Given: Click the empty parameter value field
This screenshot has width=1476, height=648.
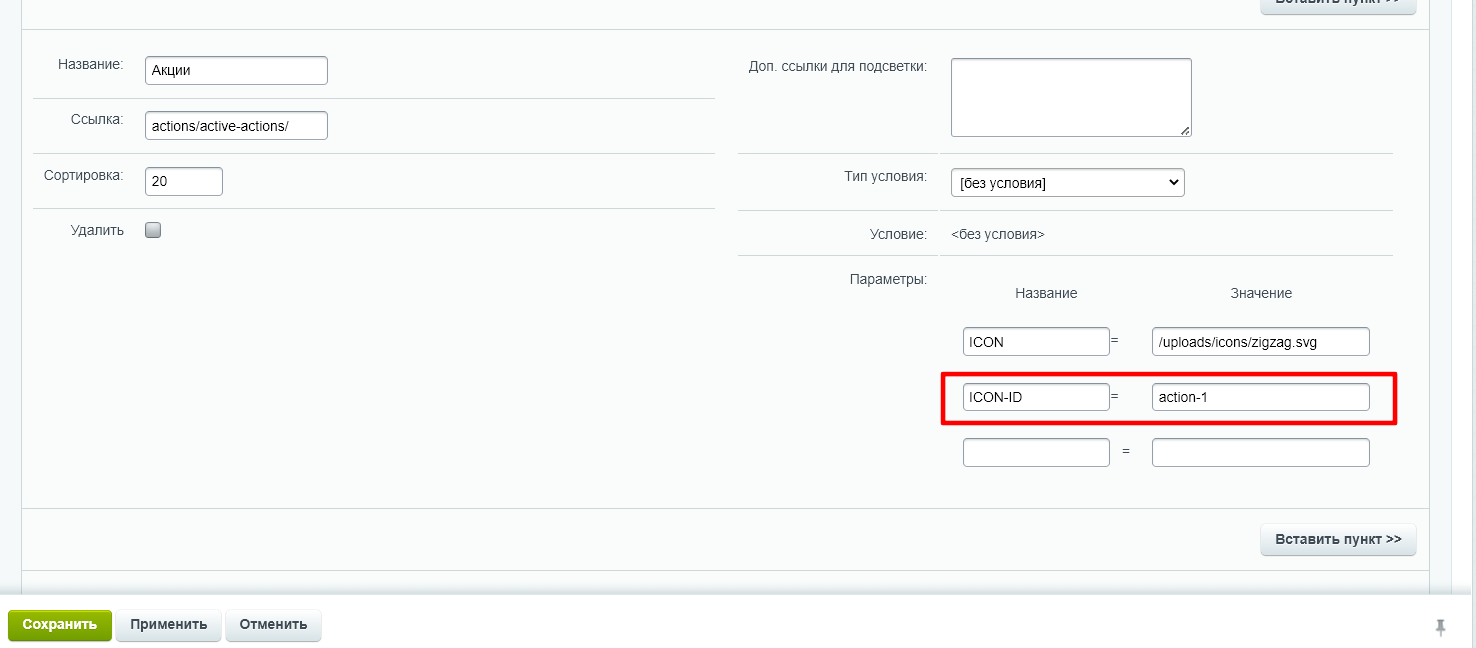Looking at the screenshot, I should (x=1260, y=453).
